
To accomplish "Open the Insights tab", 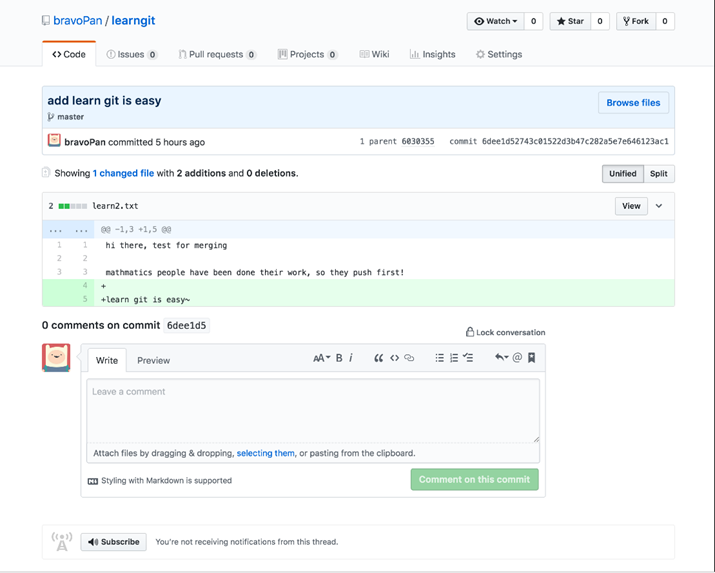I will coord(432,54).
